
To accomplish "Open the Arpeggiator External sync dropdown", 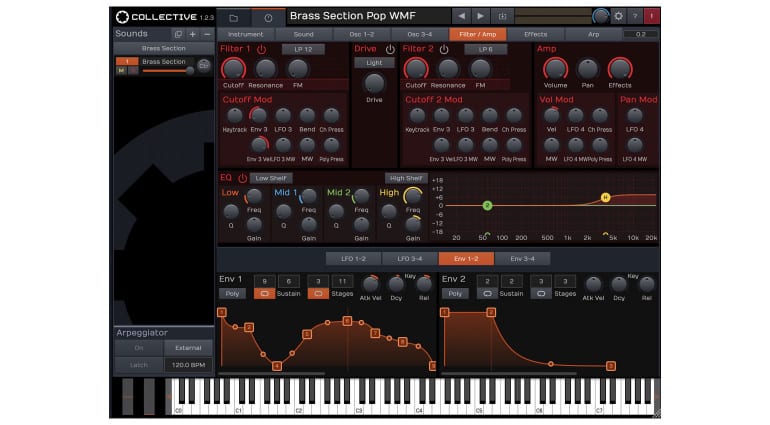I will [189, 348].
